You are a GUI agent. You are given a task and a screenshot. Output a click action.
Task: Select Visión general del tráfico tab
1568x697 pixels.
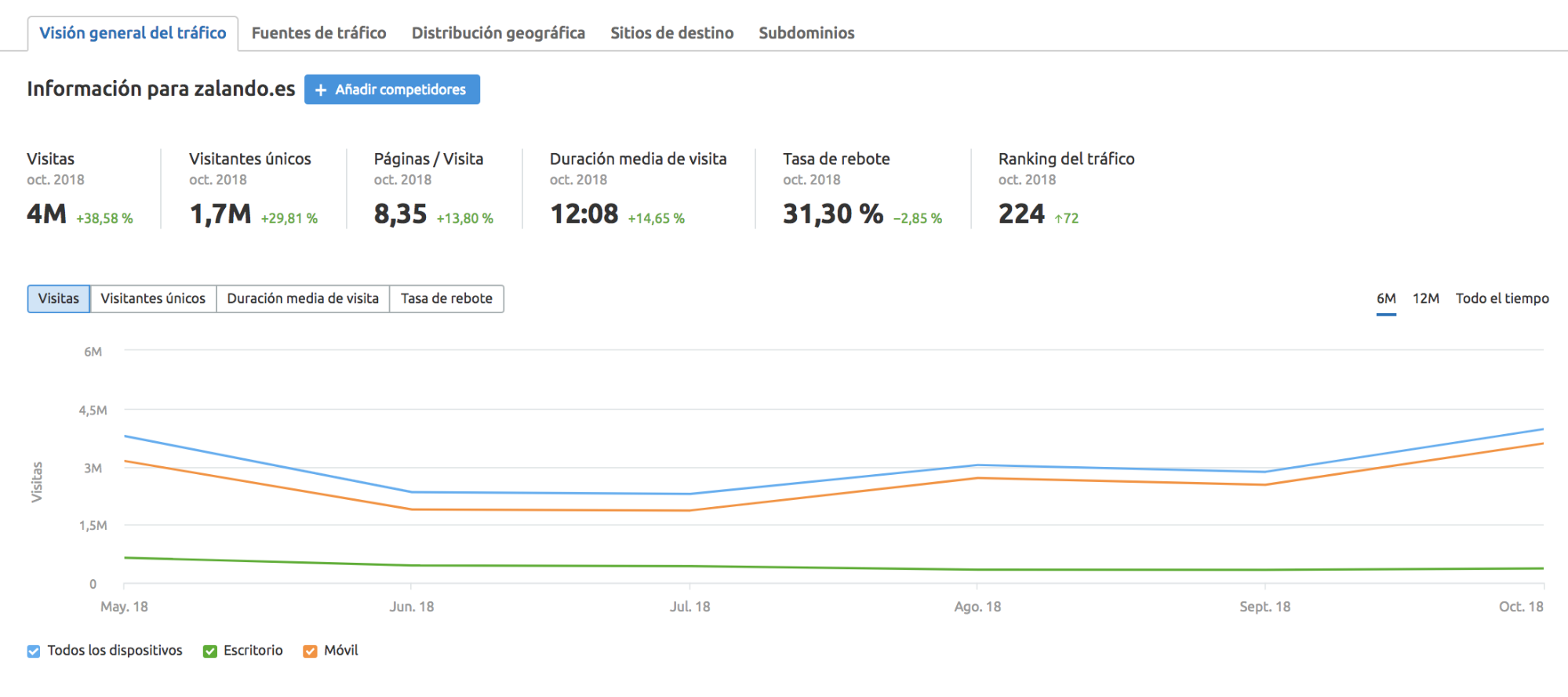pos(133,33)
